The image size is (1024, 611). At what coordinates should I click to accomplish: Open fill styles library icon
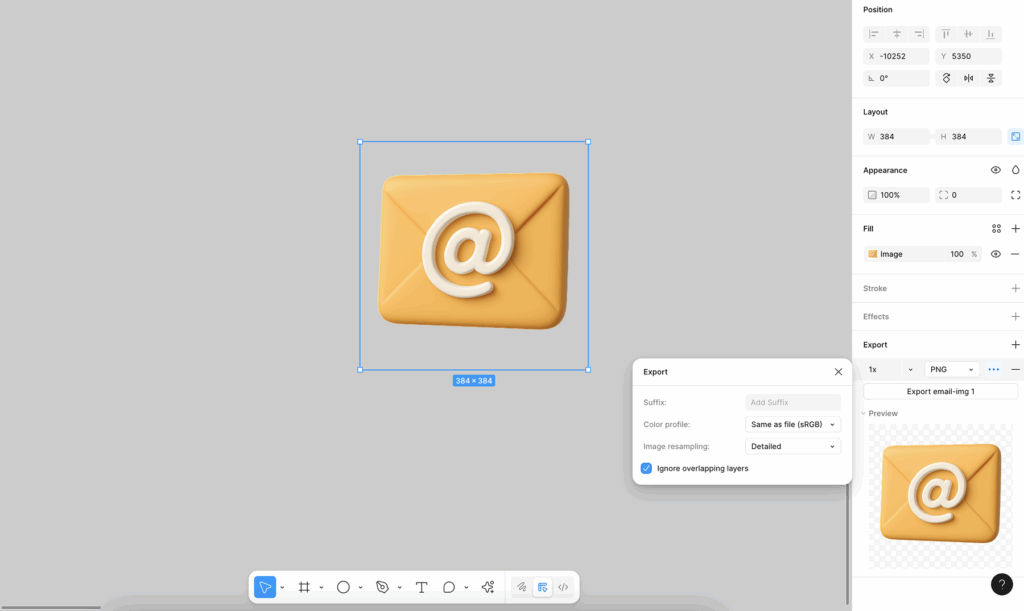996,228
